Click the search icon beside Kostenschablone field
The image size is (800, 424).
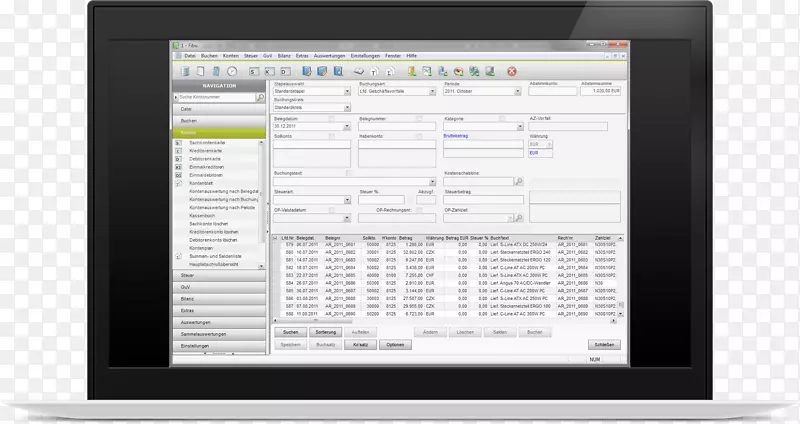pyautogui.click(x=518, y=181)
